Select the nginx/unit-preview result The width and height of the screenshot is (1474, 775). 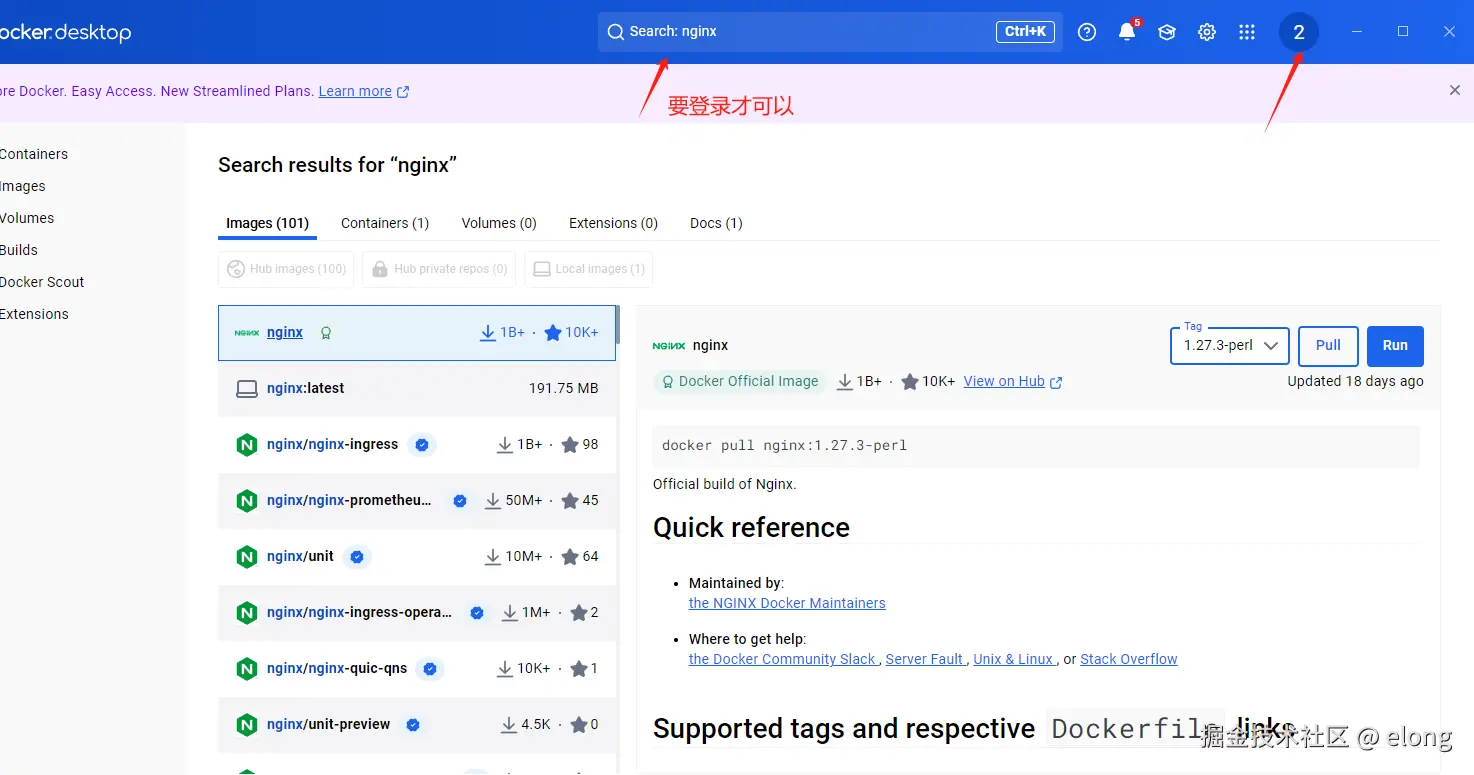point(418,725)
